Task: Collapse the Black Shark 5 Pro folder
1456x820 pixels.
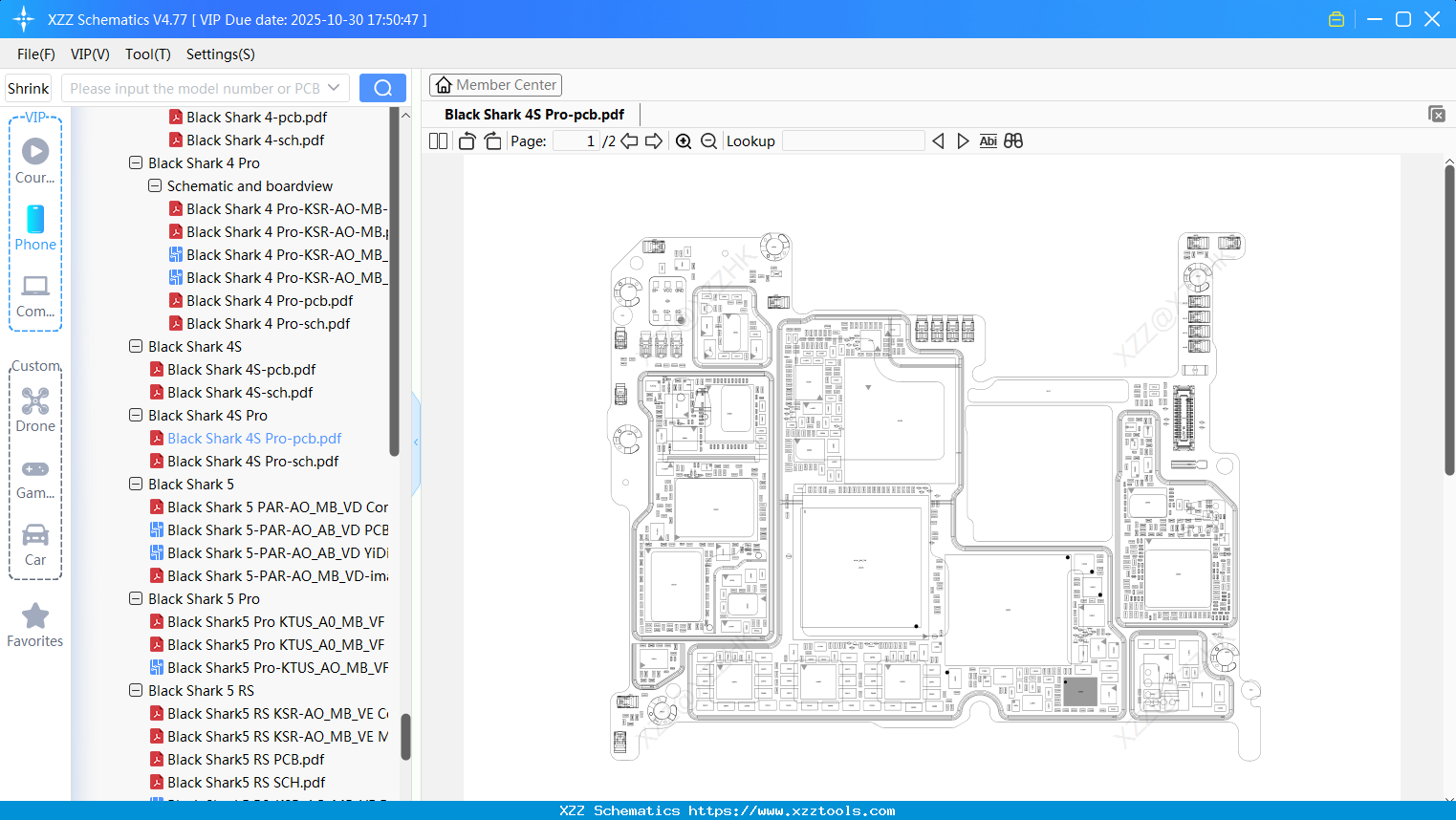Action: click(x=136, y=599)
